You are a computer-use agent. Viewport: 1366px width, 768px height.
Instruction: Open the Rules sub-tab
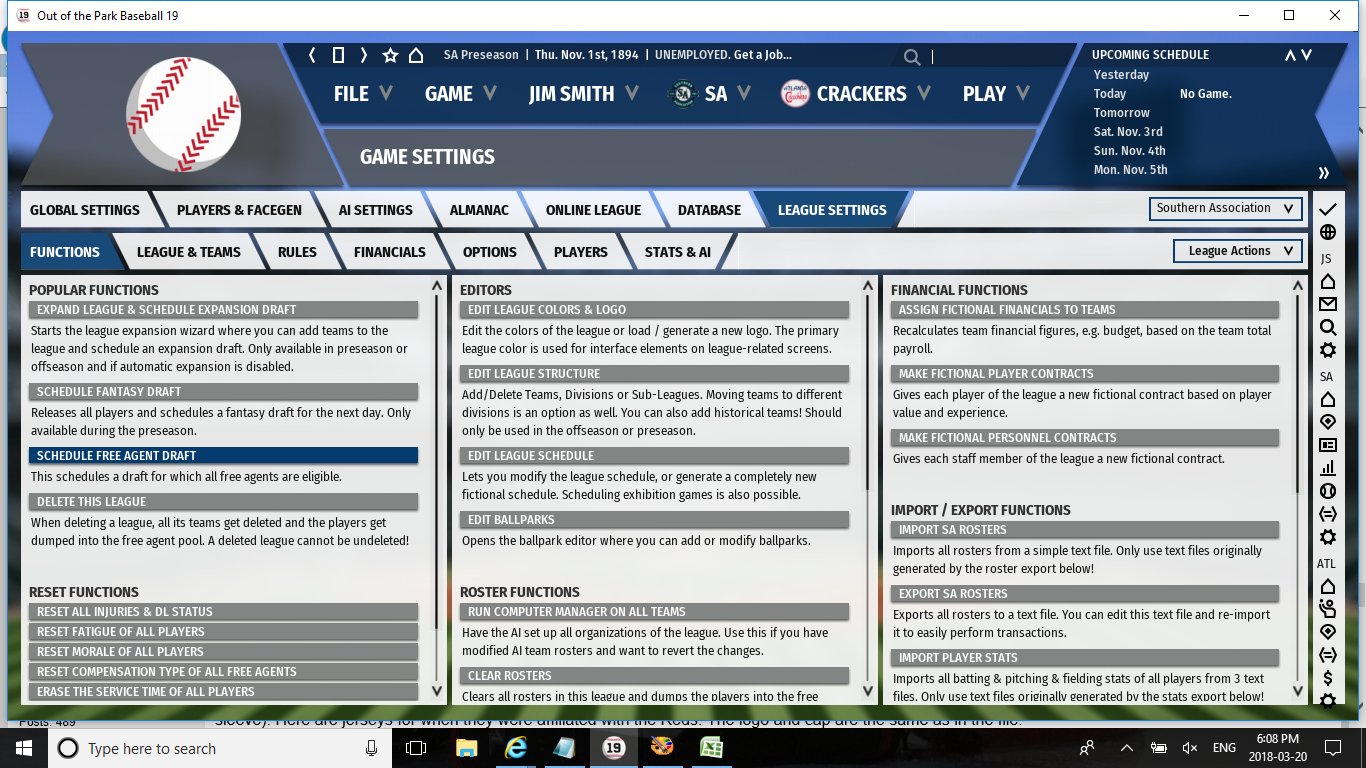(x=297, y=252)
